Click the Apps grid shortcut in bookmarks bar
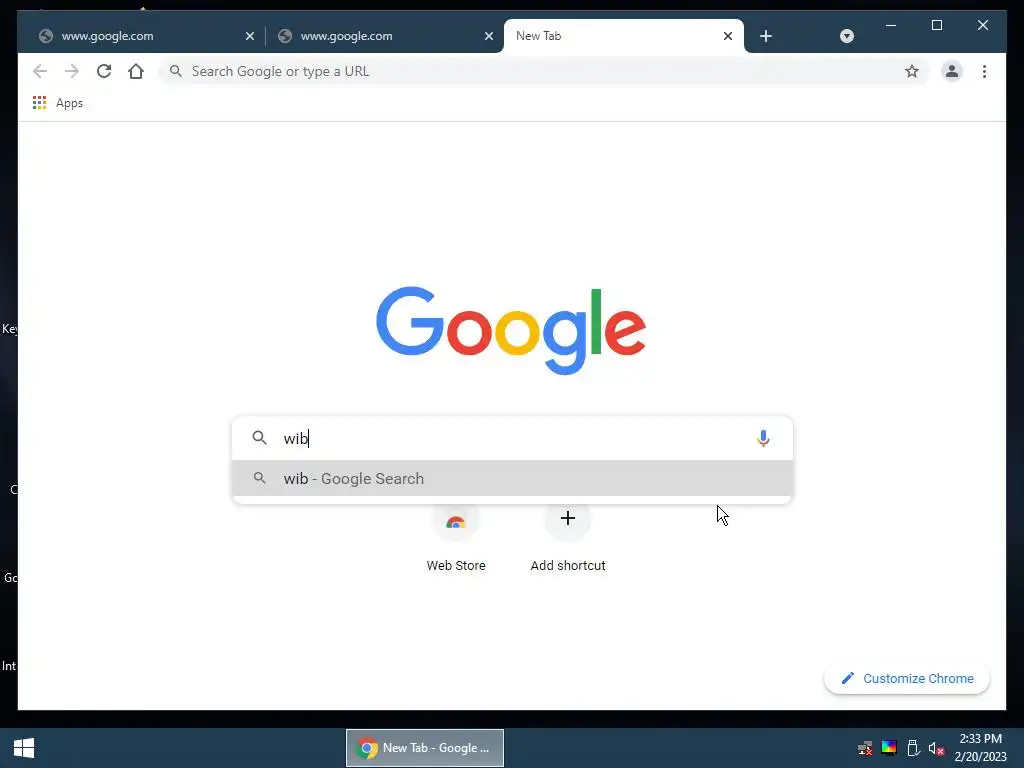 pyautogui.click(x=57, y=103)
